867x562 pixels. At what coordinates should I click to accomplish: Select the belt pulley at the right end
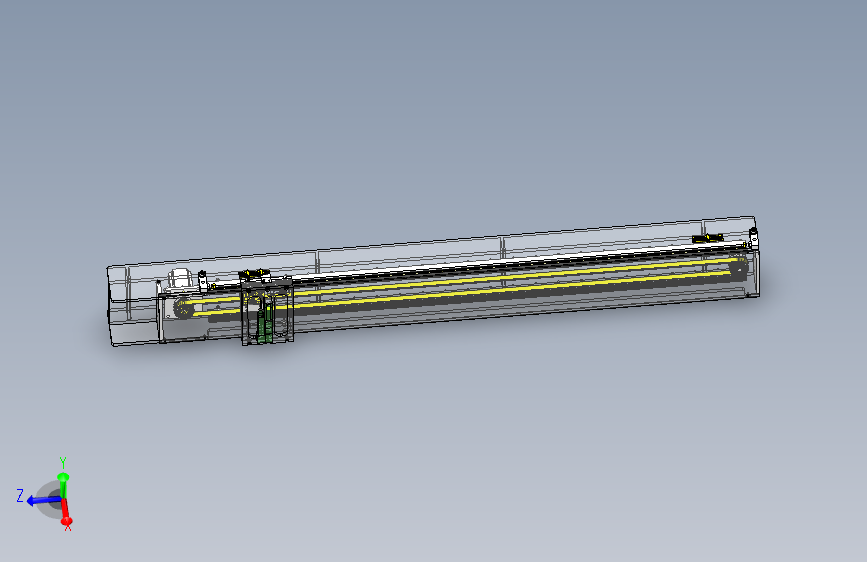(x=739, y=268)
